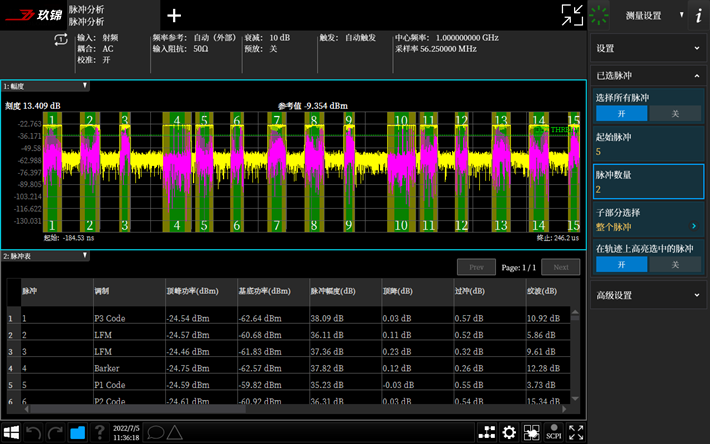The height and width of the screenshot is (444, 710).
Task: Select the Barker modulation cell
Action: pyautogui.click(x=129, y=368)
